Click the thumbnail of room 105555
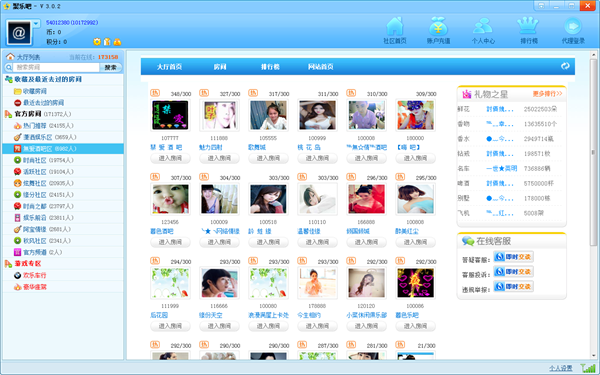This screenshot has width=600, height=375. click(268, 115)
